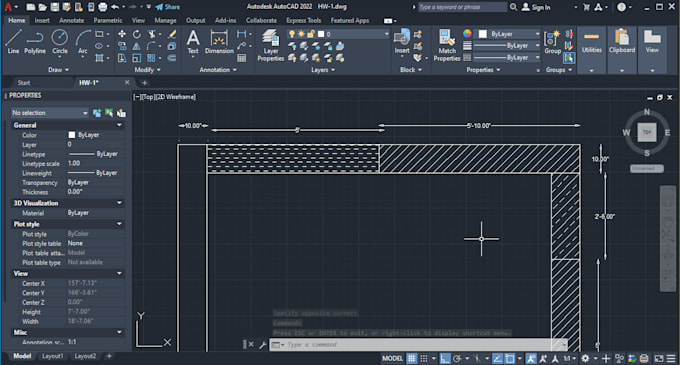Expand the Modify panel flyout

click(147, 69)
